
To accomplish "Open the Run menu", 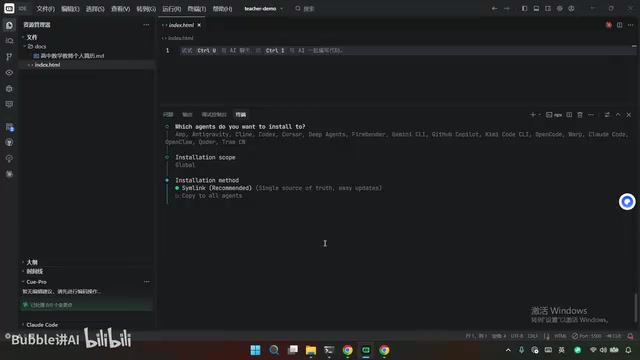I will [x=171, y=9].
